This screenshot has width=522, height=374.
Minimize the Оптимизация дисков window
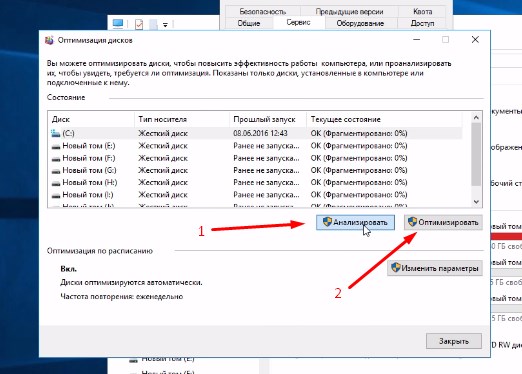tap(416, 40)
